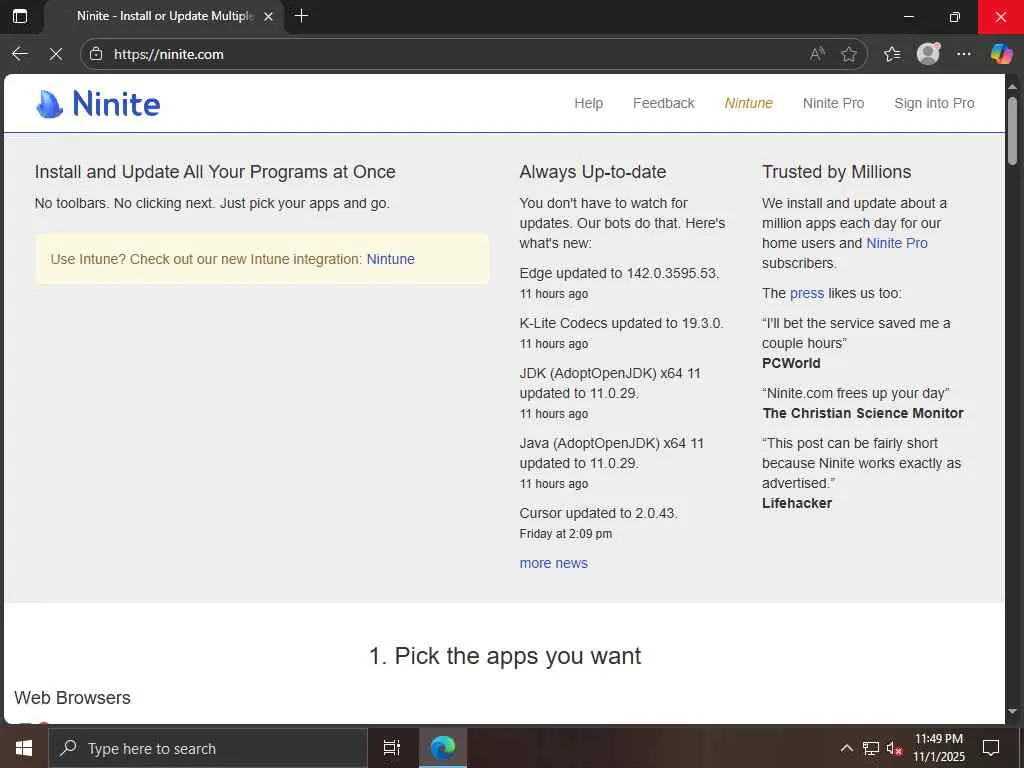Follow the Nintune link in the yellow banner

391,259
